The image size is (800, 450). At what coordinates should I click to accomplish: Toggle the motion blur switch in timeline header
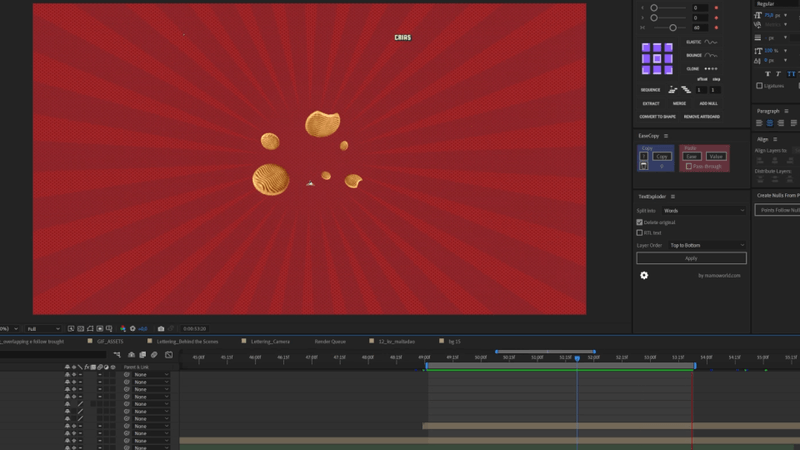154,355
